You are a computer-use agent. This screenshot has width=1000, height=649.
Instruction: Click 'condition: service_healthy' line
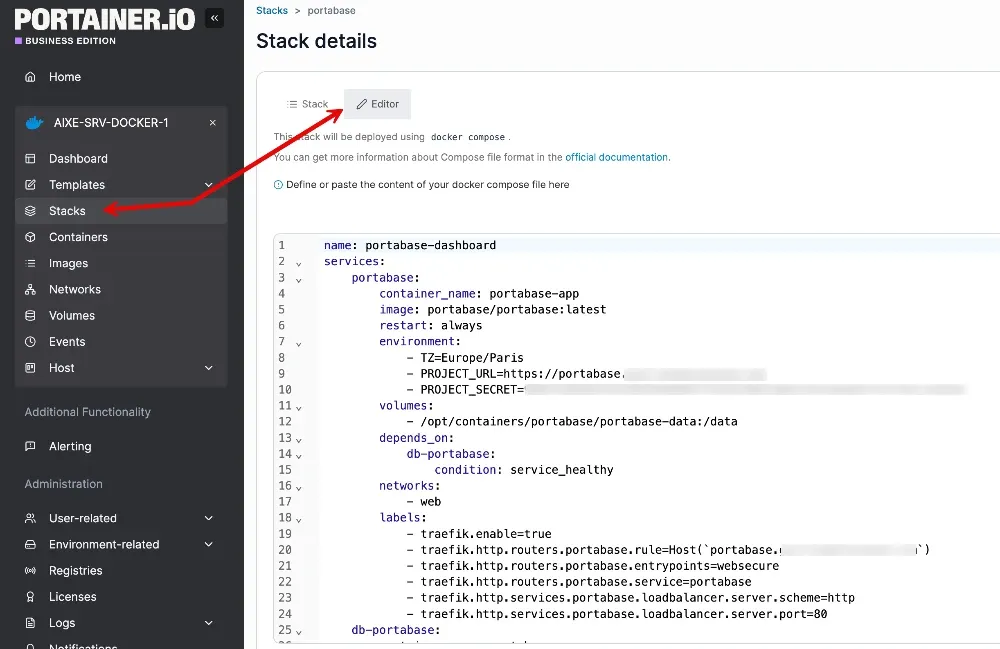tap(524, 469)
